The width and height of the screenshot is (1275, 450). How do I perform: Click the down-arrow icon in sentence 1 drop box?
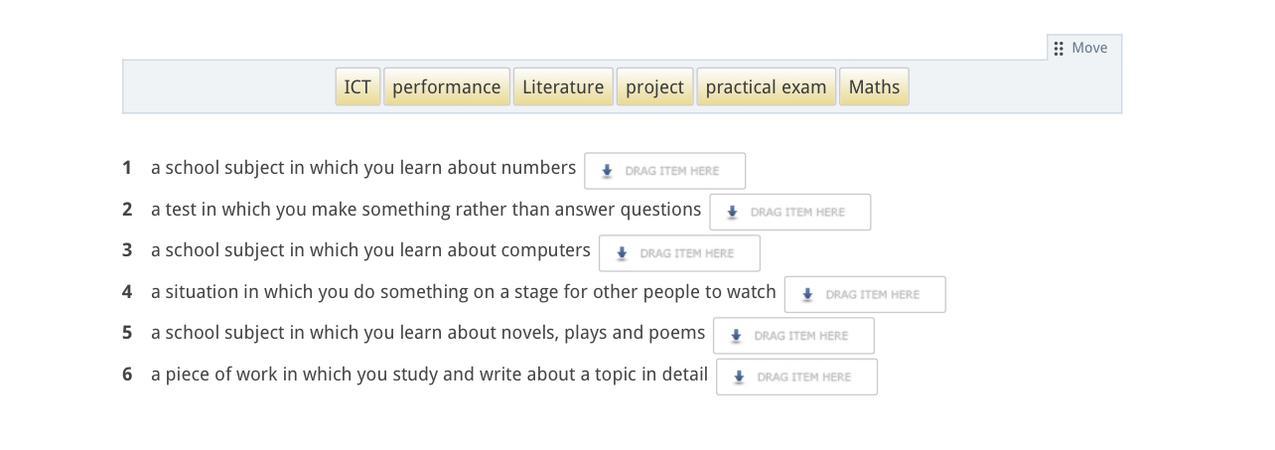point(607,171)
